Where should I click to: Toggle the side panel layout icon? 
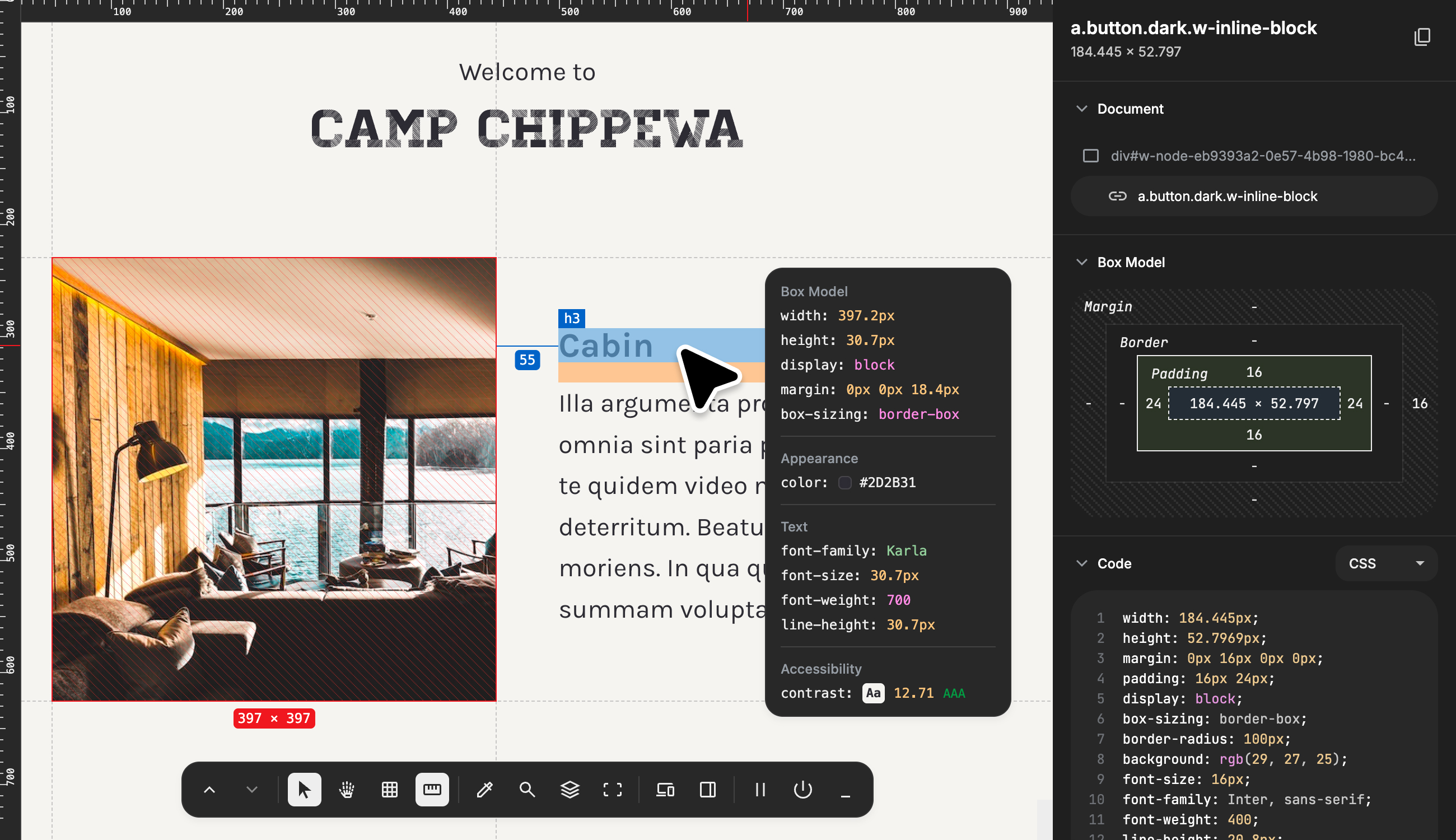(707, 789)
